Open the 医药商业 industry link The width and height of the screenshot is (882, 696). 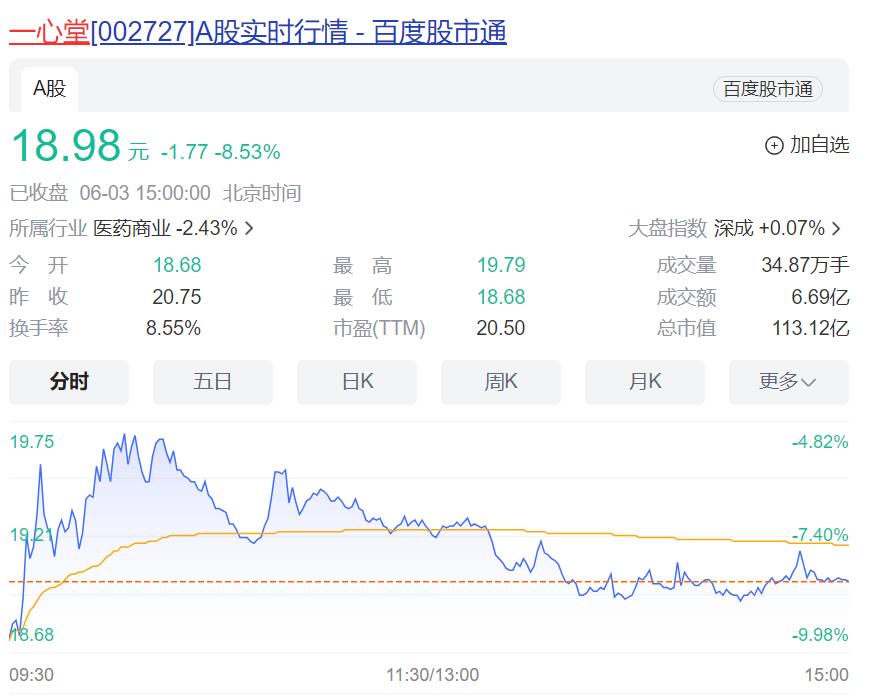coord(132,228)
